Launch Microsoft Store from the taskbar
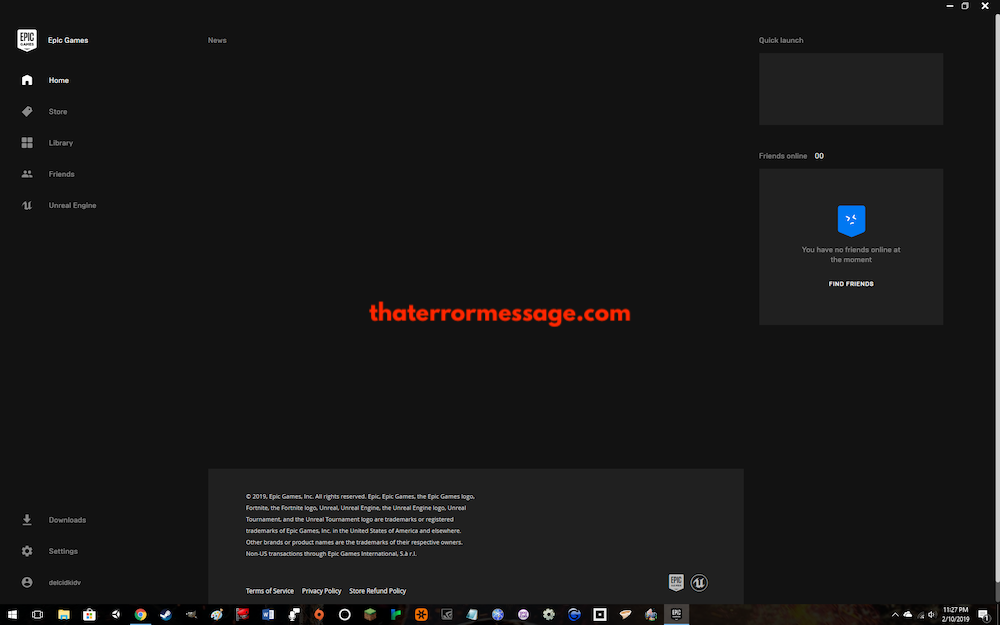Image resolution: width=1000 pixels, height=625 pixels. [89, 615]
